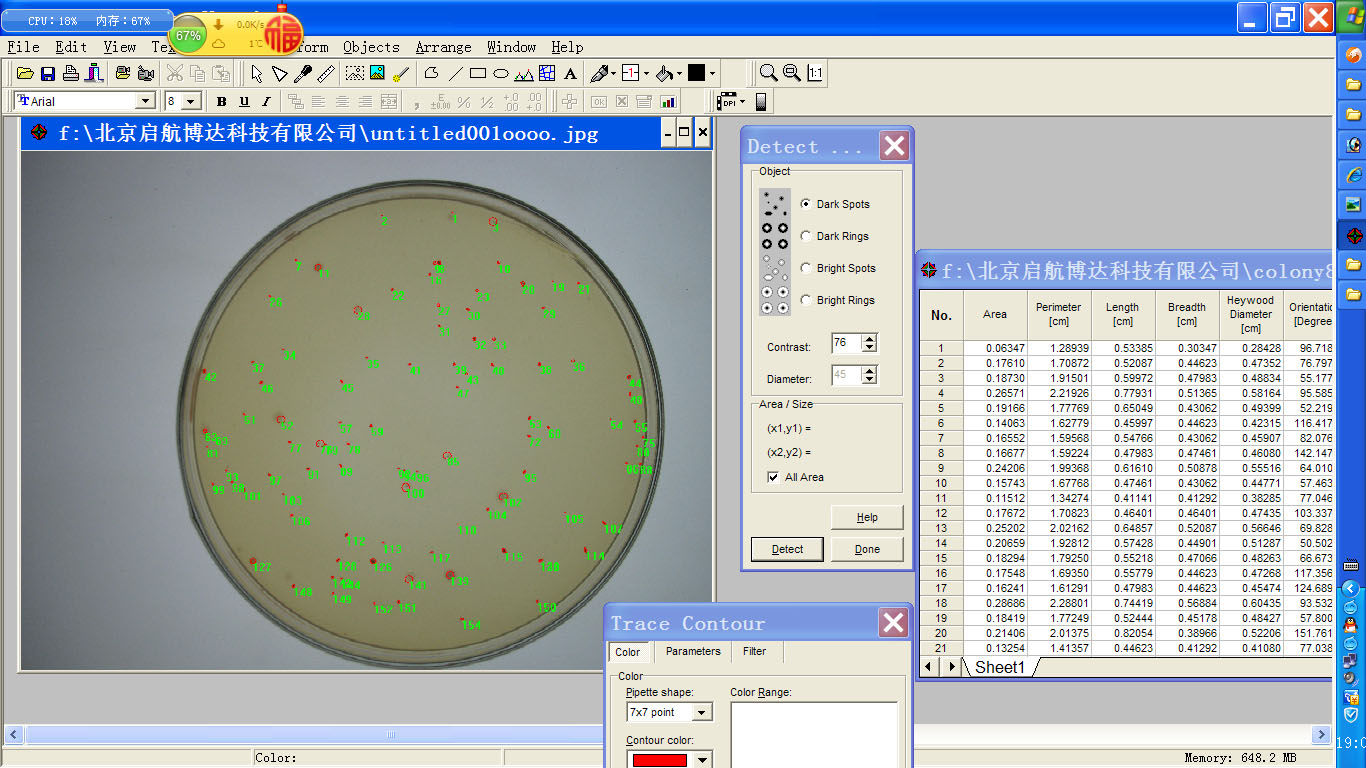Pick the freehand polygon shape tool

432,73
